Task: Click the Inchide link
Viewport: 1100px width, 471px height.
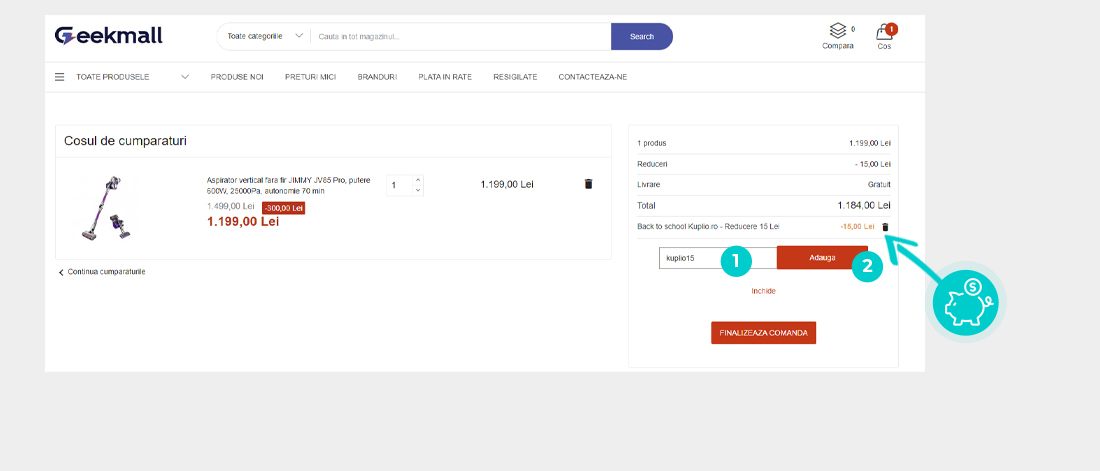Action: click(763, 291)
